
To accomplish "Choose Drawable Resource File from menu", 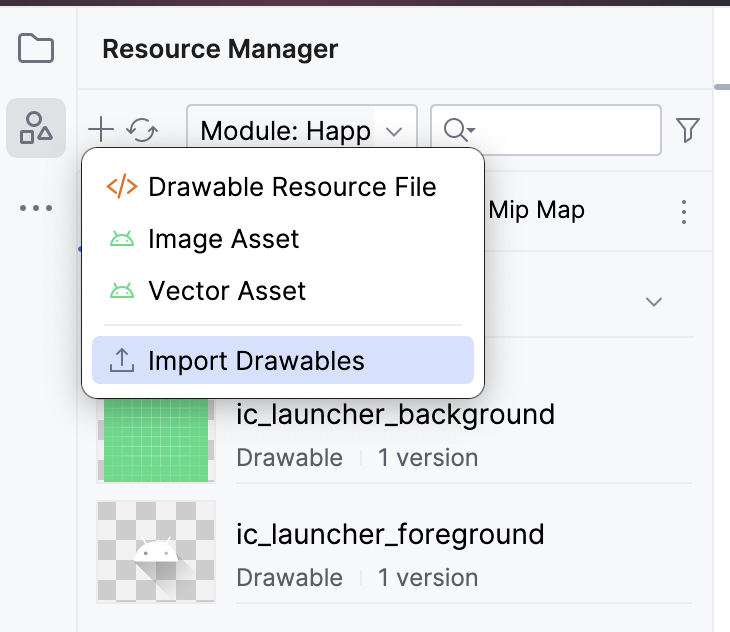I will point(292,187).
